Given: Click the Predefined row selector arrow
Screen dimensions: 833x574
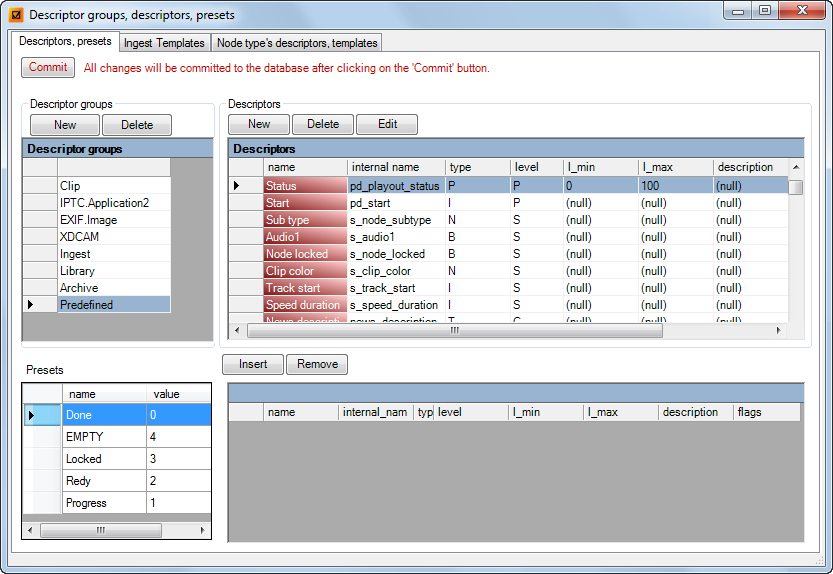Looking at the screenshot, I should coord(40,305).
